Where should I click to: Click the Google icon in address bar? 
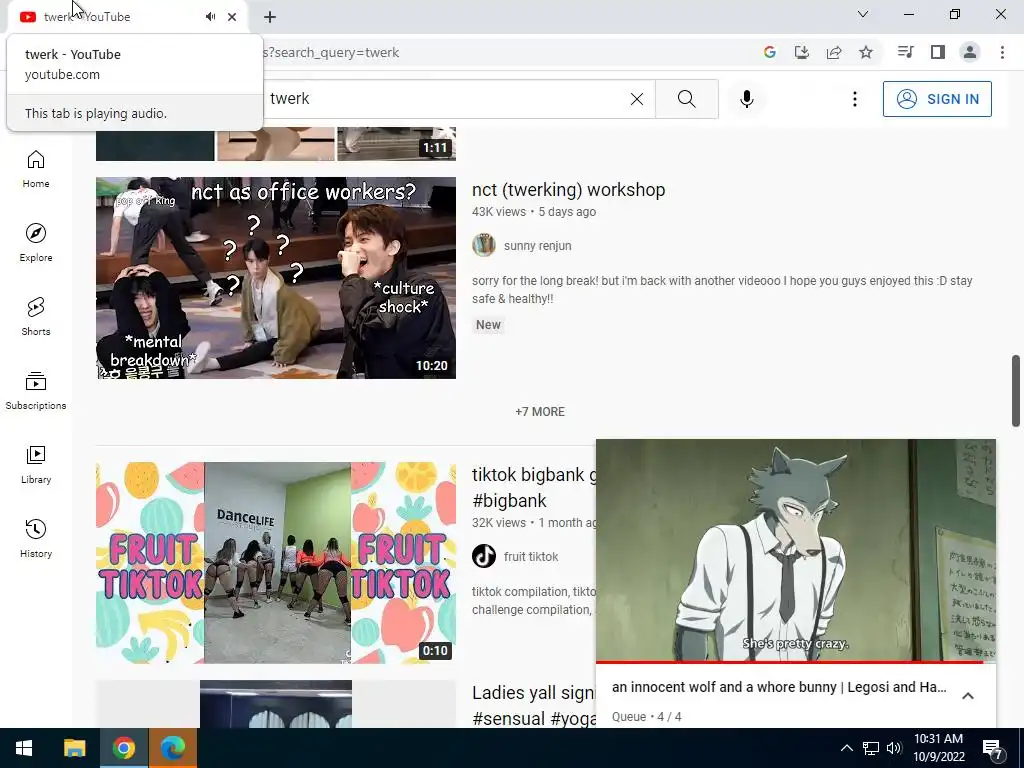coord(770,52)
